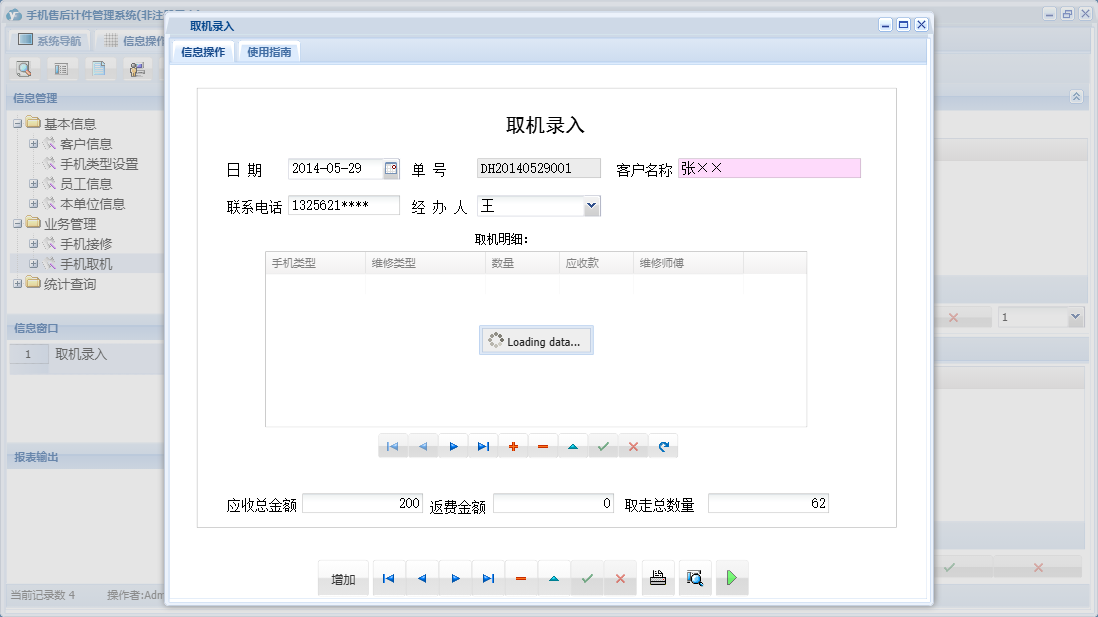Screen dimensions: 1098x617
Task: Select the 系统导航 tab
Action: tap(48, 38)
